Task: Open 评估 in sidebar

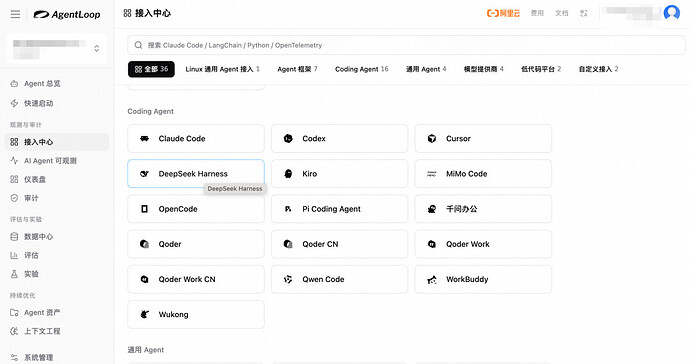Action: tap(57, 255)
